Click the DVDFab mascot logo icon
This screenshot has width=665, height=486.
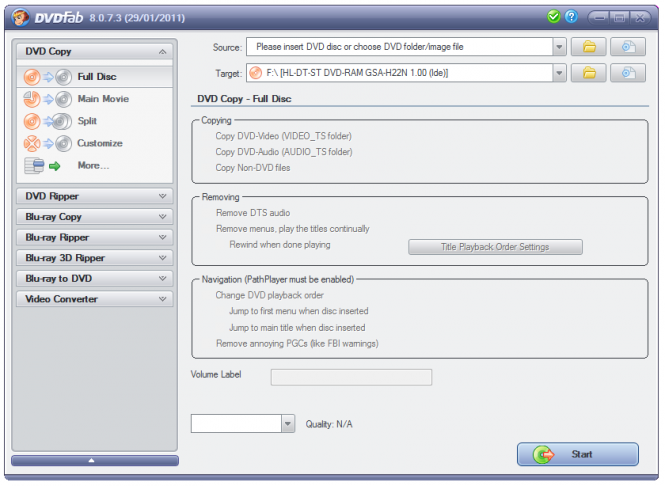(x=20, y=17)
